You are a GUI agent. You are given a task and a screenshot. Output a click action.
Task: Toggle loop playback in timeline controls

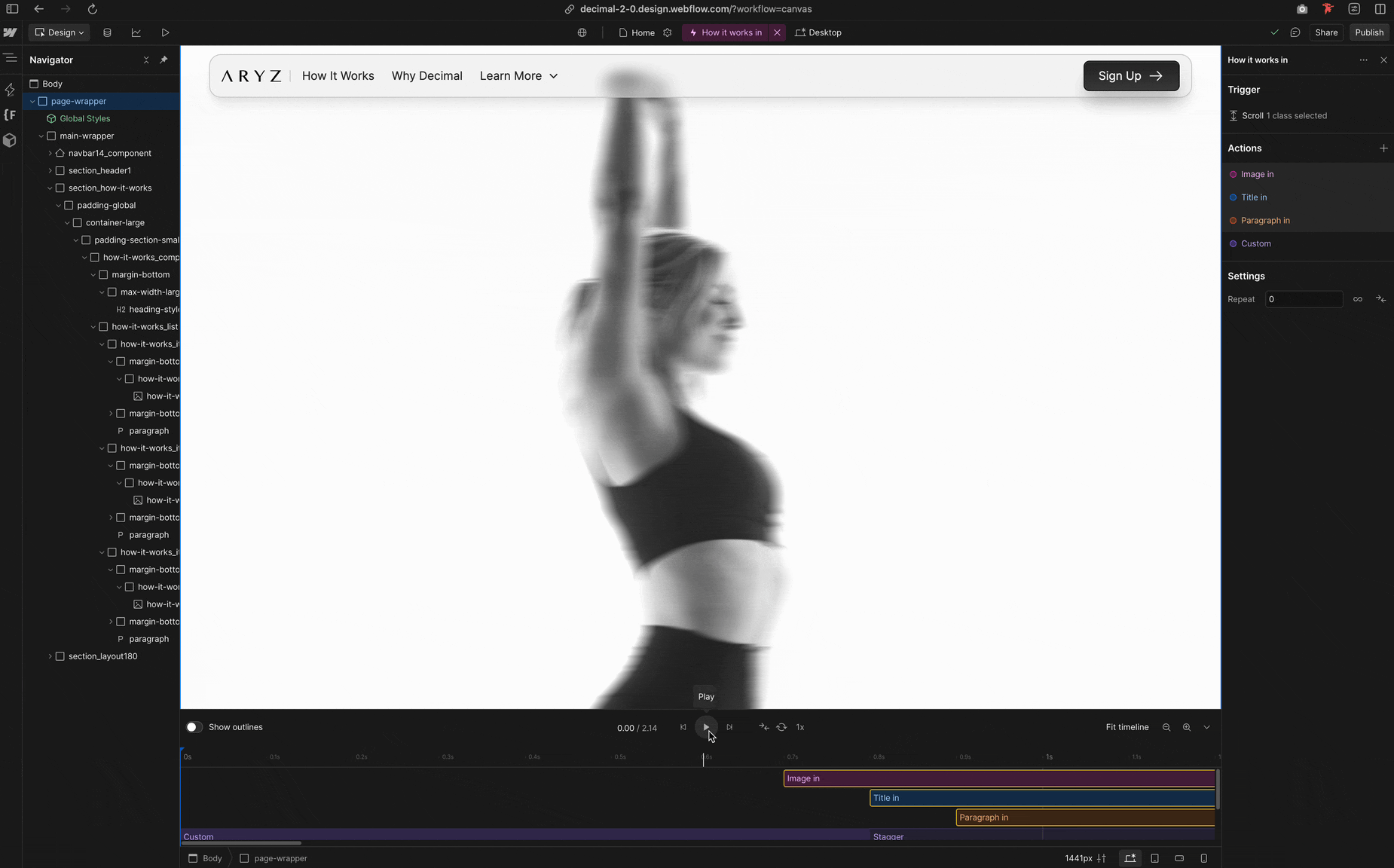tap(781, 727)
